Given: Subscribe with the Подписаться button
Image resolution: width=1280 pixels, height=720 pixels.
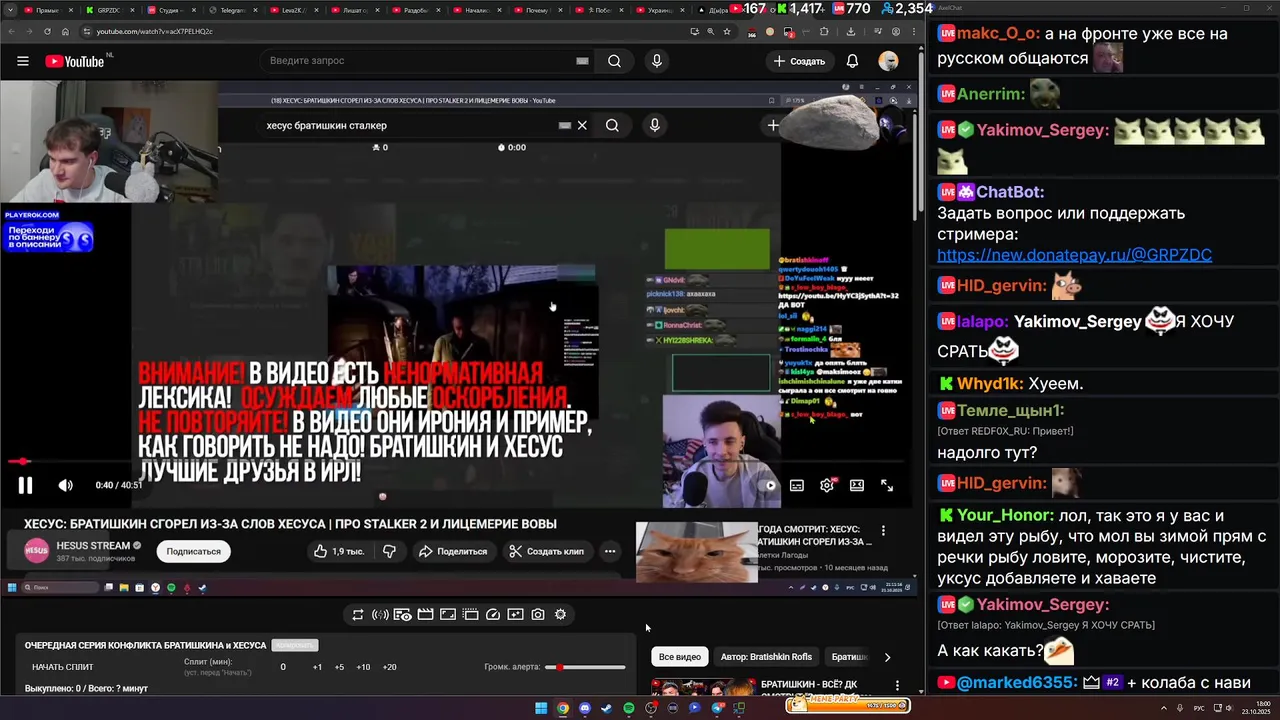Looking at the screenshot, I should [x=193, y=551].
